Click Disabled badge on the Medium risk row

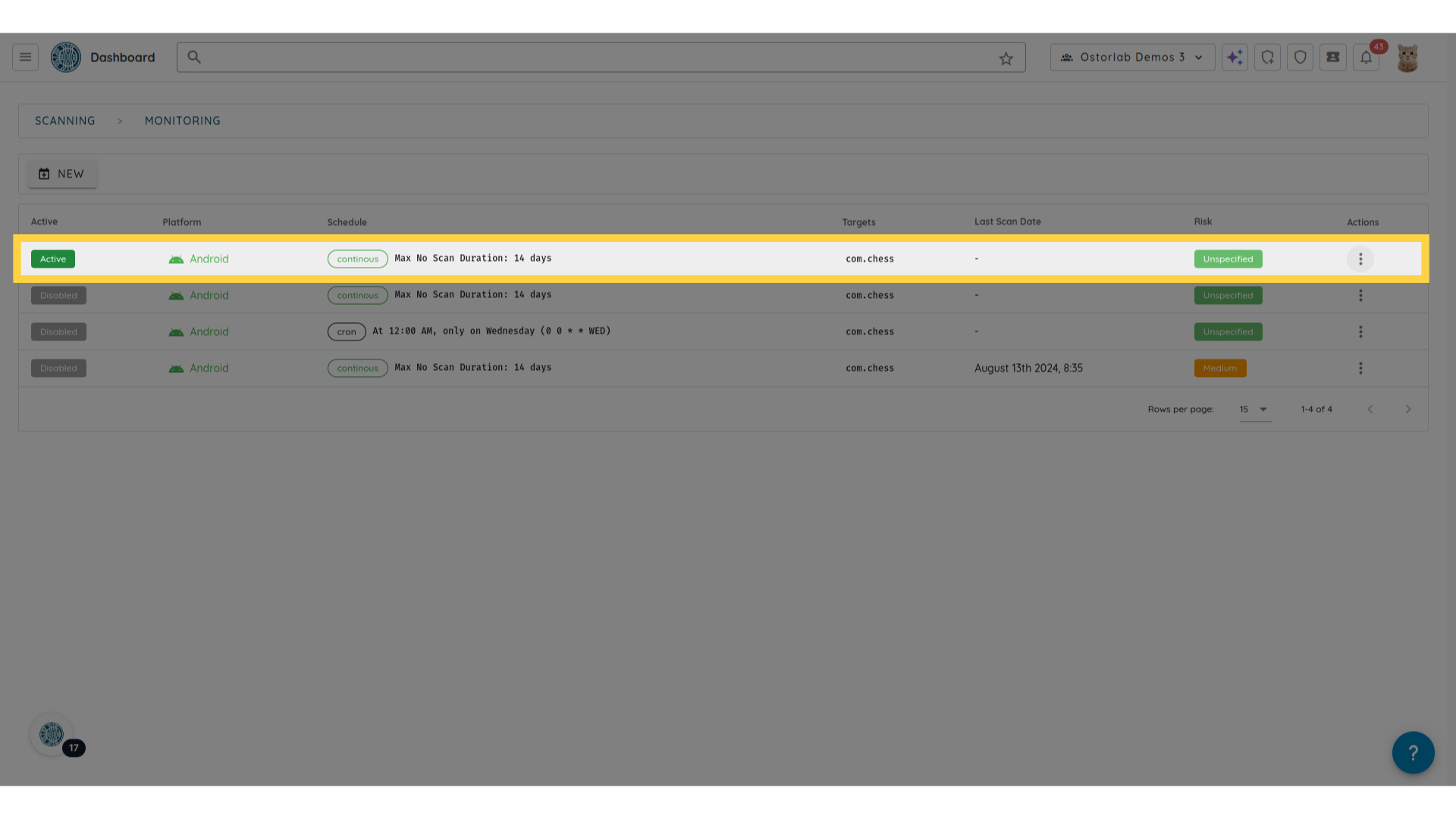58,369
